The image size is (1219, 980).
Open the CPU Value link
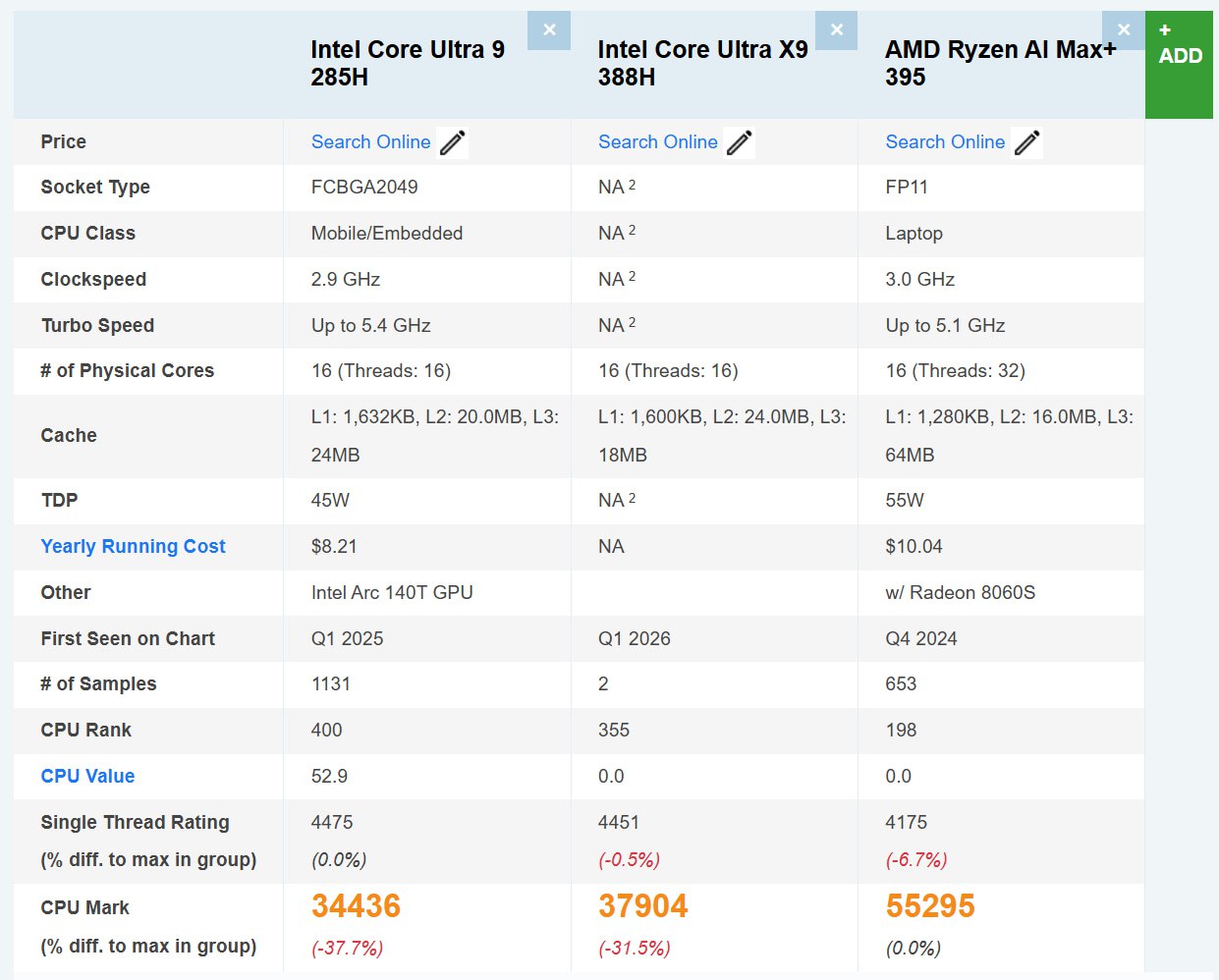pos(87,777)
